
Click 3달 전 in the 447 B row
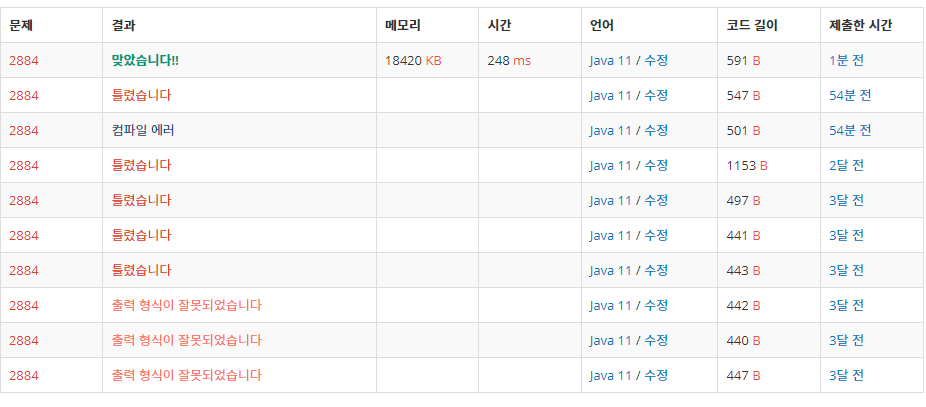pyautogui.click(x=846, y=376)
